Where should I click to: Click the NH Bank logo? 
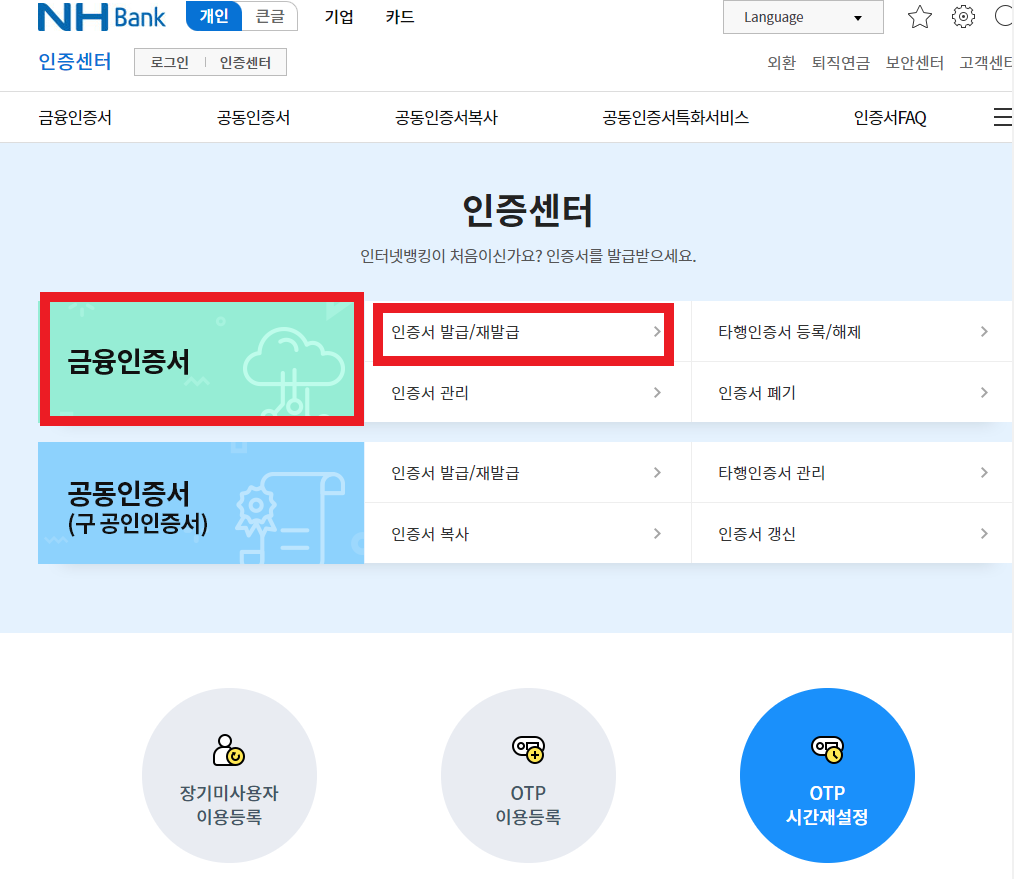click(x=102, y=17)
